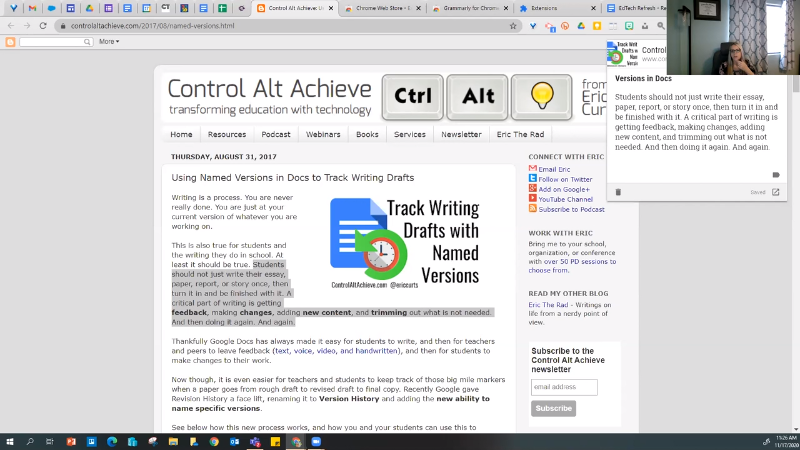Open the Newsletter menu item
Viewport: 800px width, 450px height.
pos(461,134)
